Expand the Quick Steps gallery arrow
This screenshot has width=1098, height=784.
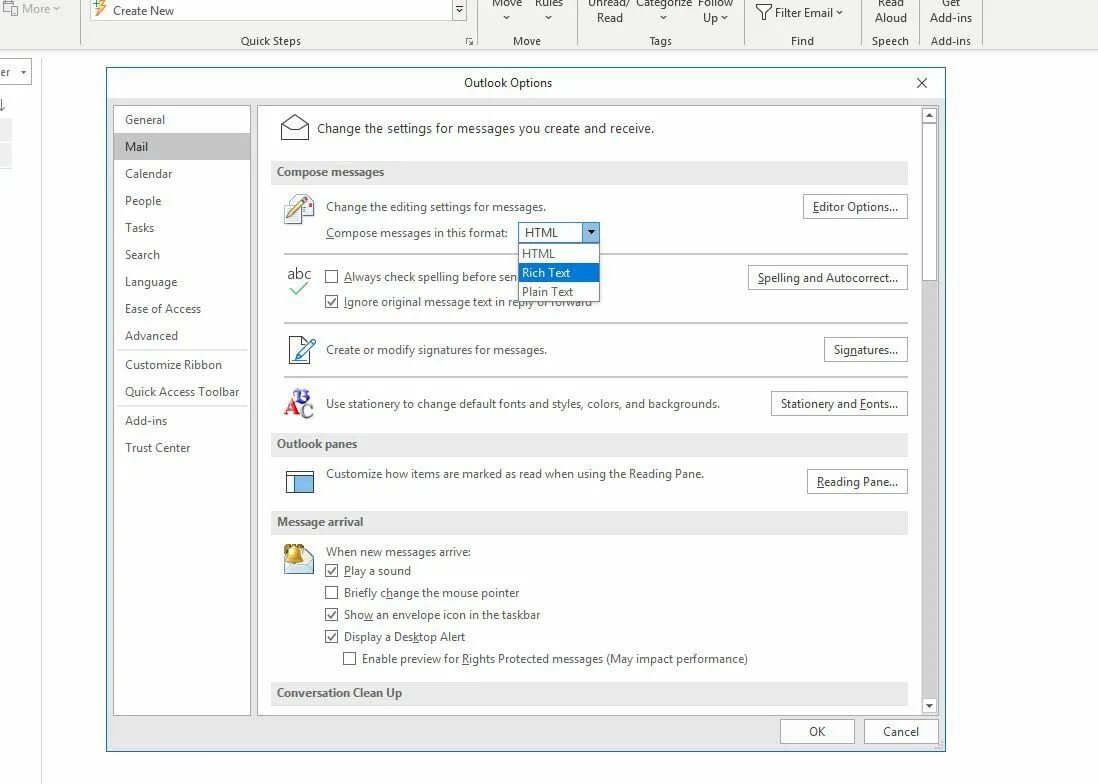click(x=459, y=10)
